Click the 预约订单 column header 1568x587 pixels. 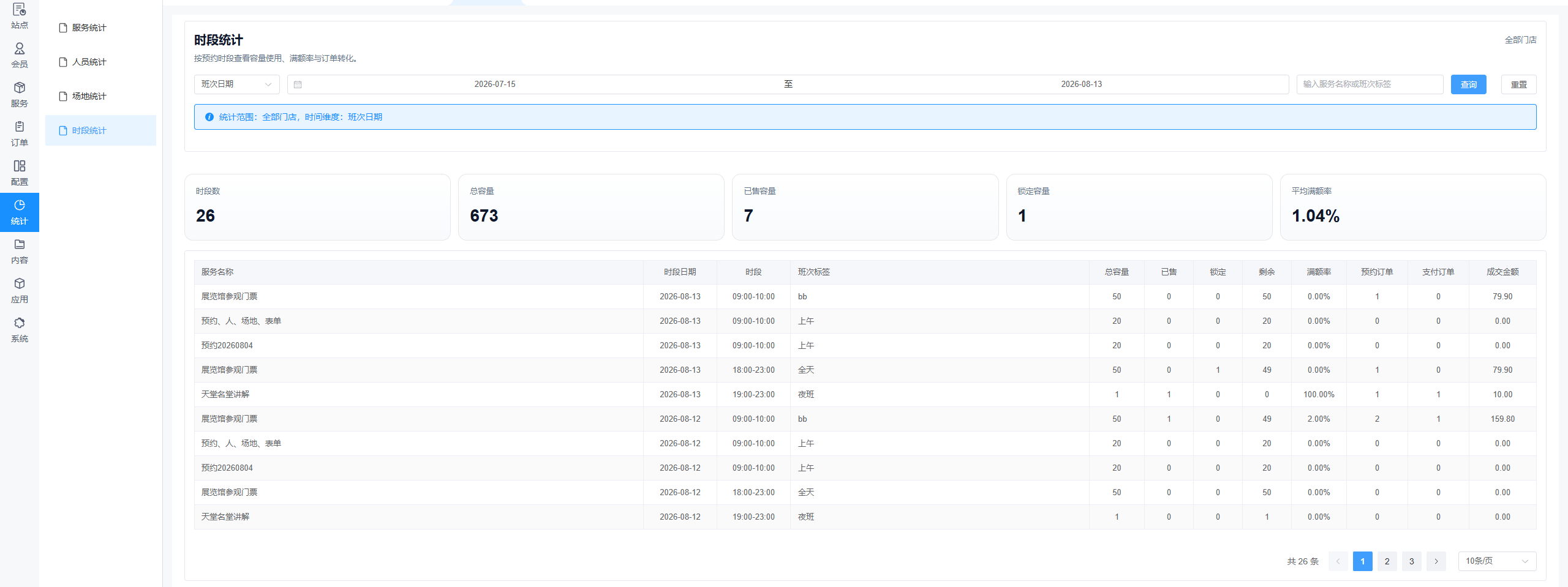1377,272
